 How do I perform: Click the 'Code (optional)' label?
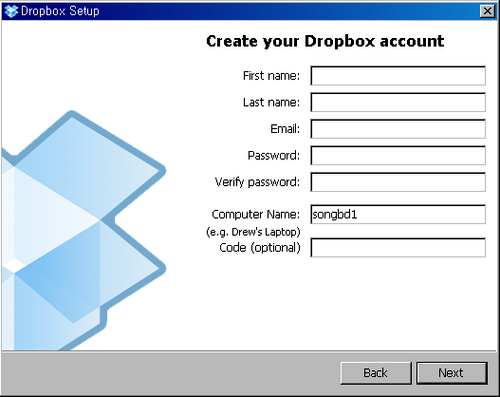pos(260,248)
